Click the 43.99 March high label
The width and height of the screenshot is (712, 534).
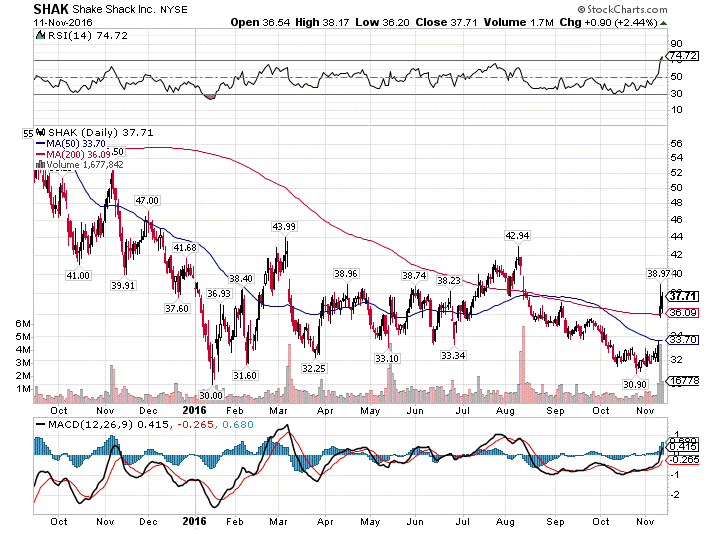point(284,226)
